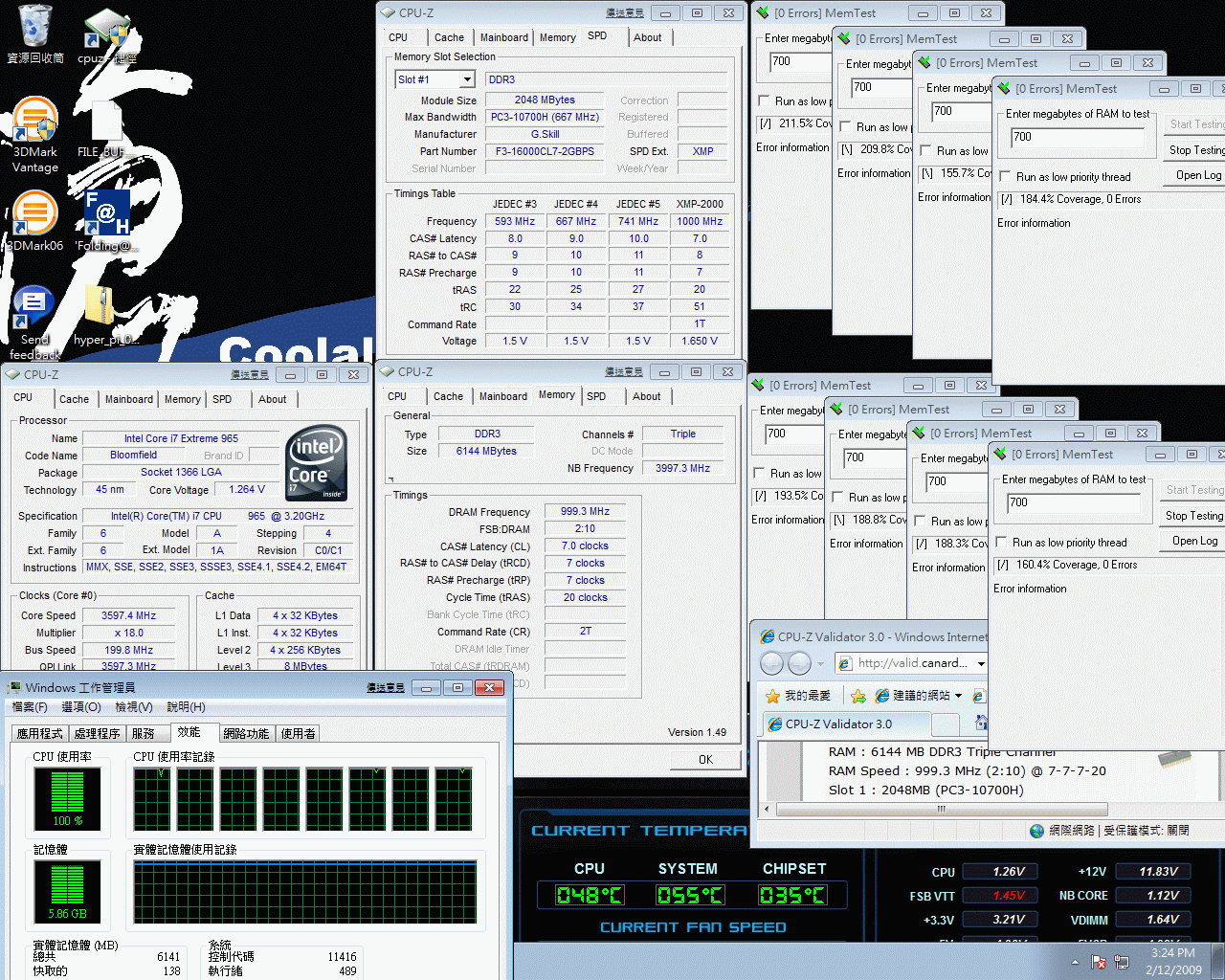The image size is (1225, 980).
Task: Open the cpuz shortcut on the desktop
Action: (x=106, y=35)
